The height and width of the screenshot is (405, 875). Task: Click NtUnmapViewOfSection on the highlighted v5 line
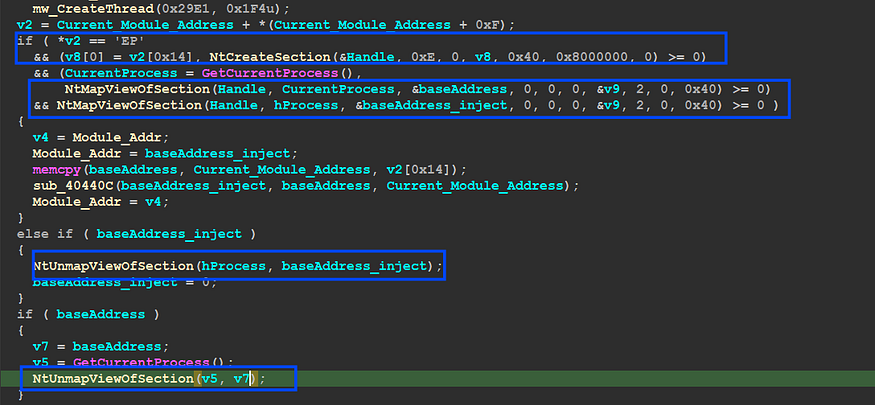coord(112,379)
